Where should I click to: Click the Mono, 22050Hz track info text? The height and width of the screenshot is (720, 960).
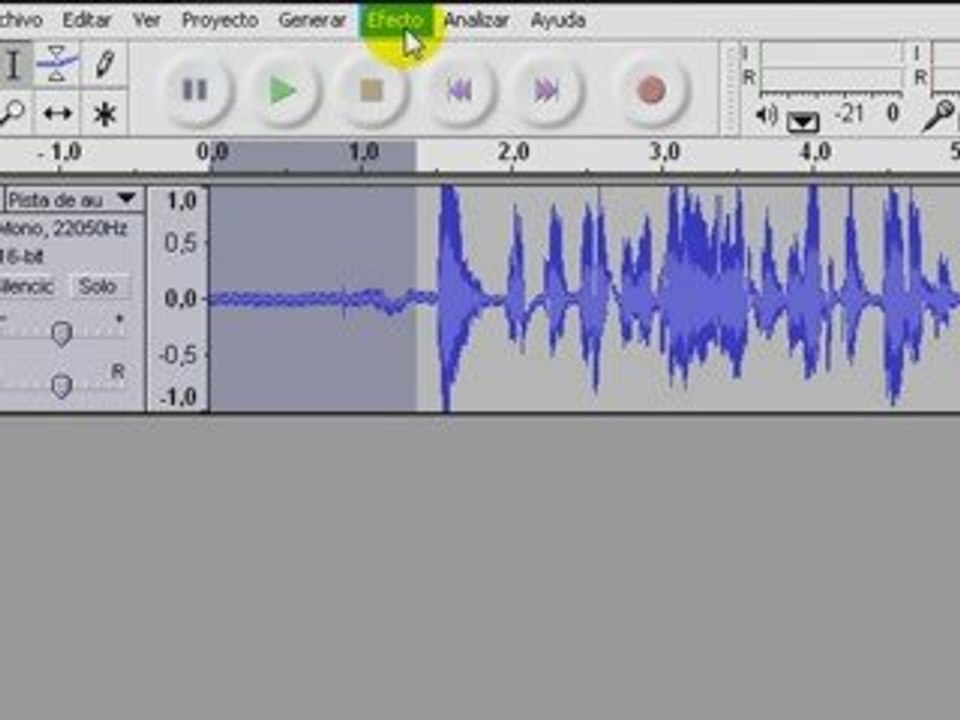pos(64,229)
